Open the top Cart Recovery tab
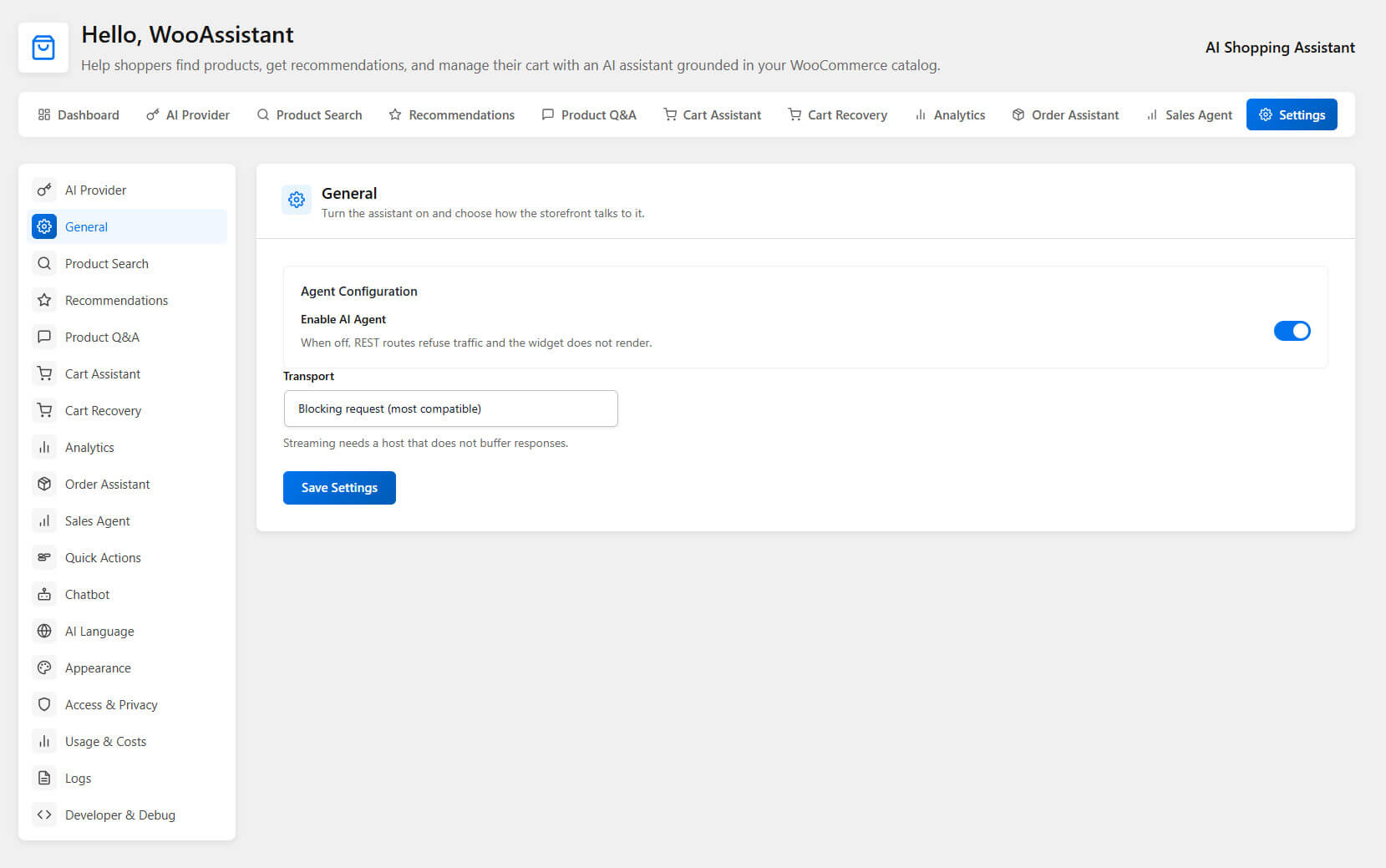1386x868 pixels. 838,114
